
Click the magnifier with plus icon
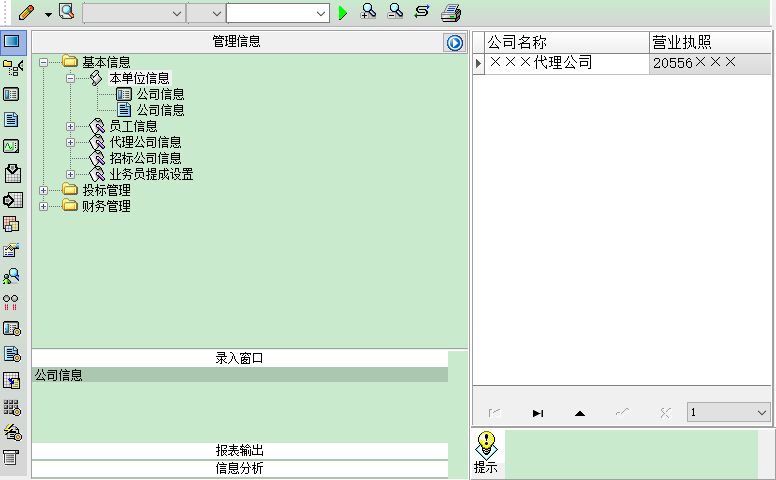(x=368, y=11)
